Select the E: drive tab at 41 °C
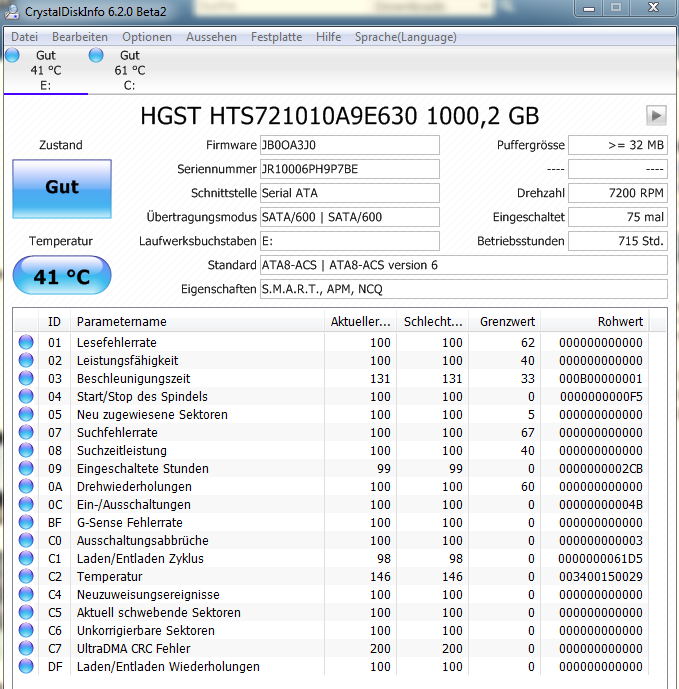The width and height of the screenshot is (679, 689). click(46, 70)
